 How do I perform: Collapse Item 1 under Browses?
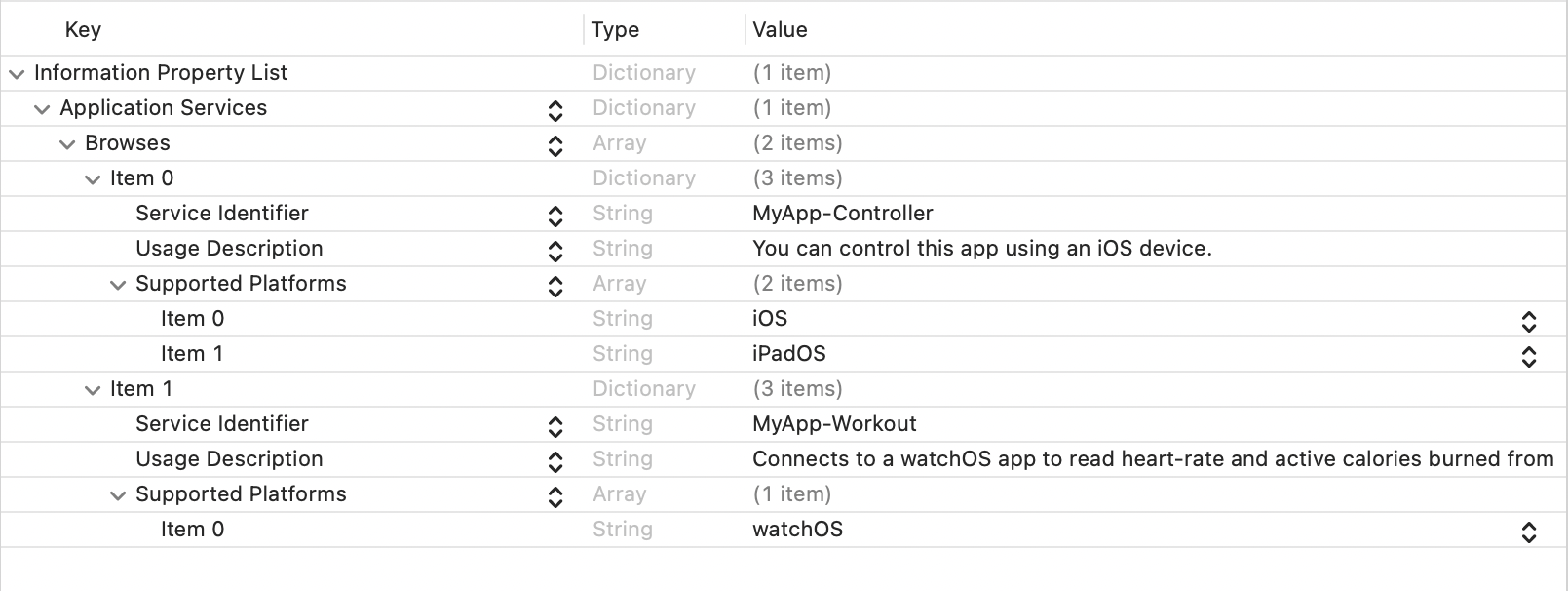tap(92, 389)
